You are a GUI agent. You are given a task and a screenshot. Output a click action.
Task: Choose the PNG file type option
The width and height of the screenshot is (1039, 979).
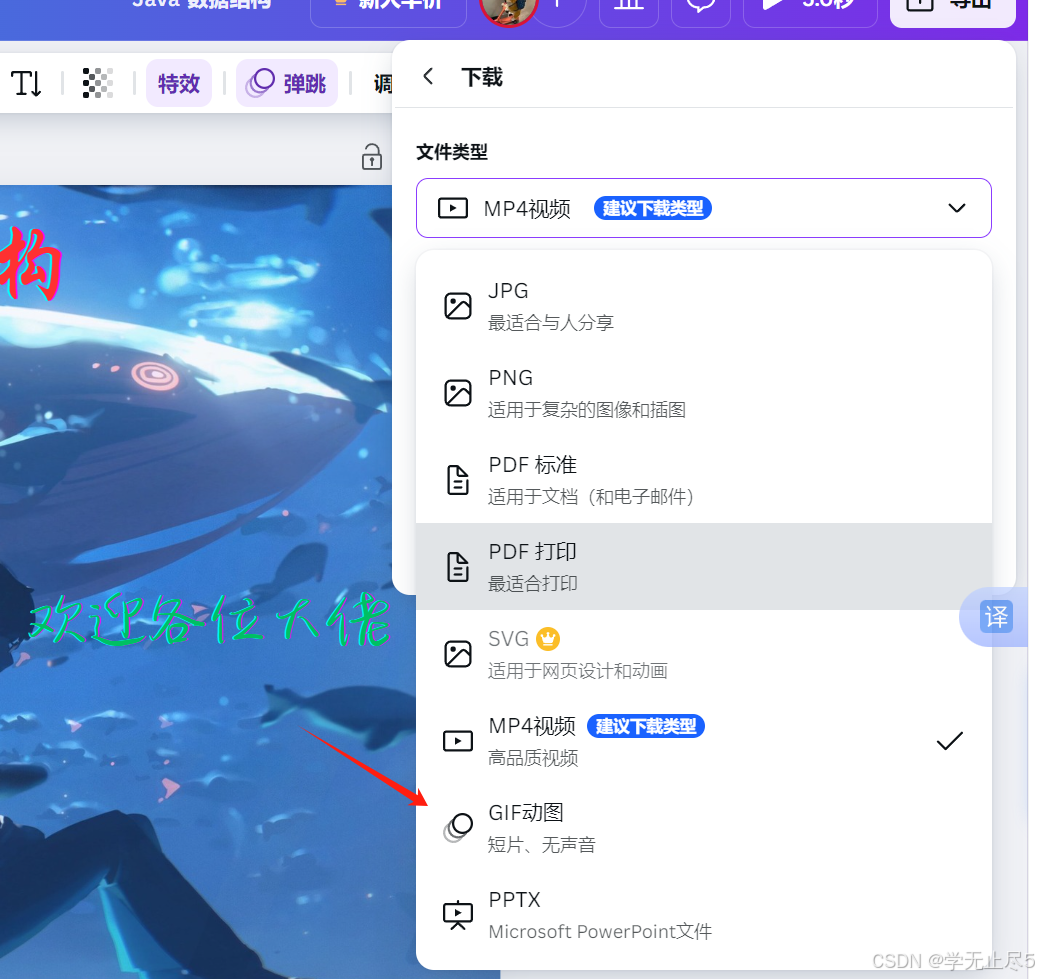coord(704,393)
